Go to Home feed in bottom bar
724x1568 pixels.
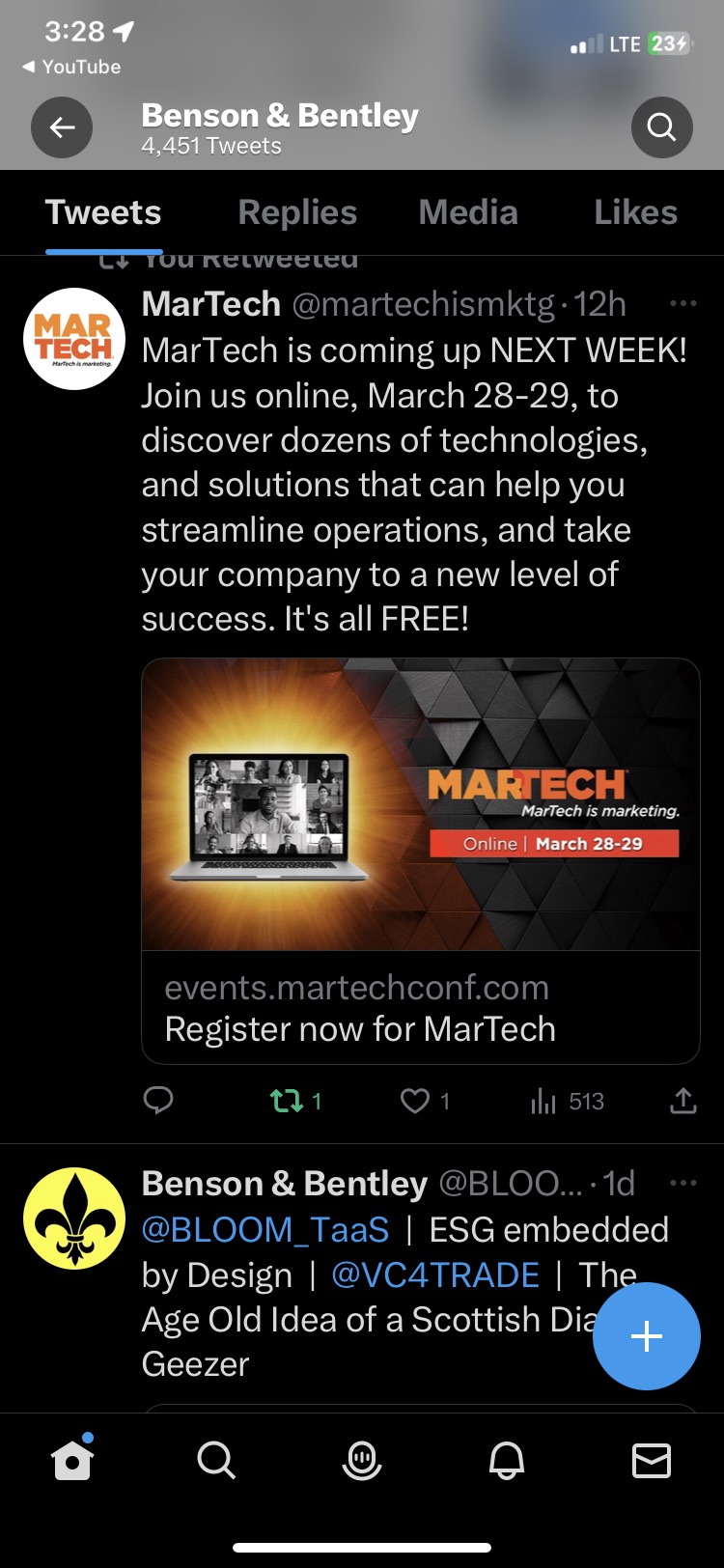click(72, 1460)
